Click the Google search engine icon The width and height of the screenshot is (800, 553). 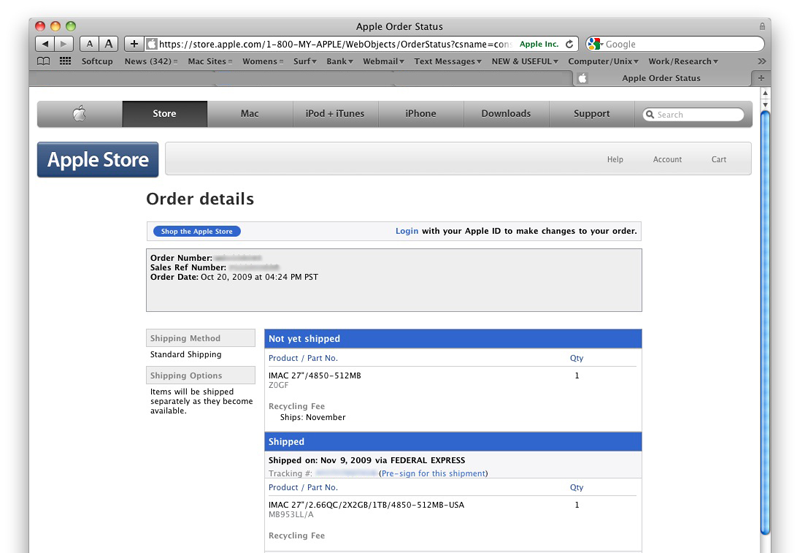[x=594, y=44]
